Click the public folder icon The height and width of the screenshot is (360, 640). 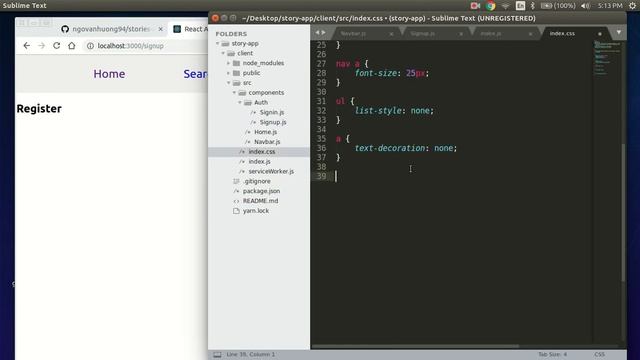point(236,73)
